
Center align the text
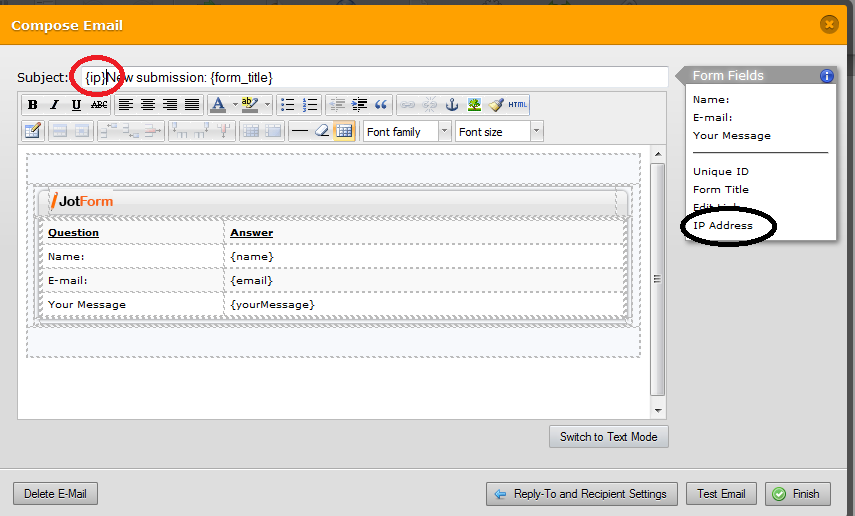pos(148,105)
